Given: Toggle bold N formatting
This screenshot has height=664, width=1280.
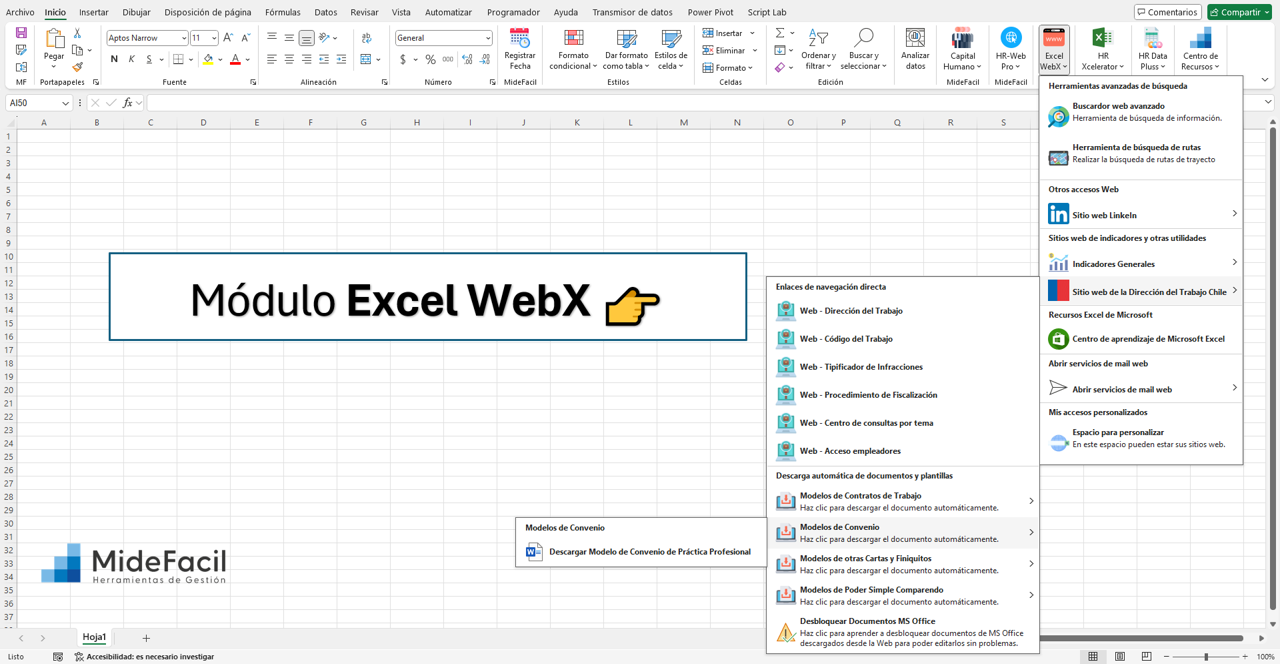Looking at the screenshot, I should tap(114, 60).
